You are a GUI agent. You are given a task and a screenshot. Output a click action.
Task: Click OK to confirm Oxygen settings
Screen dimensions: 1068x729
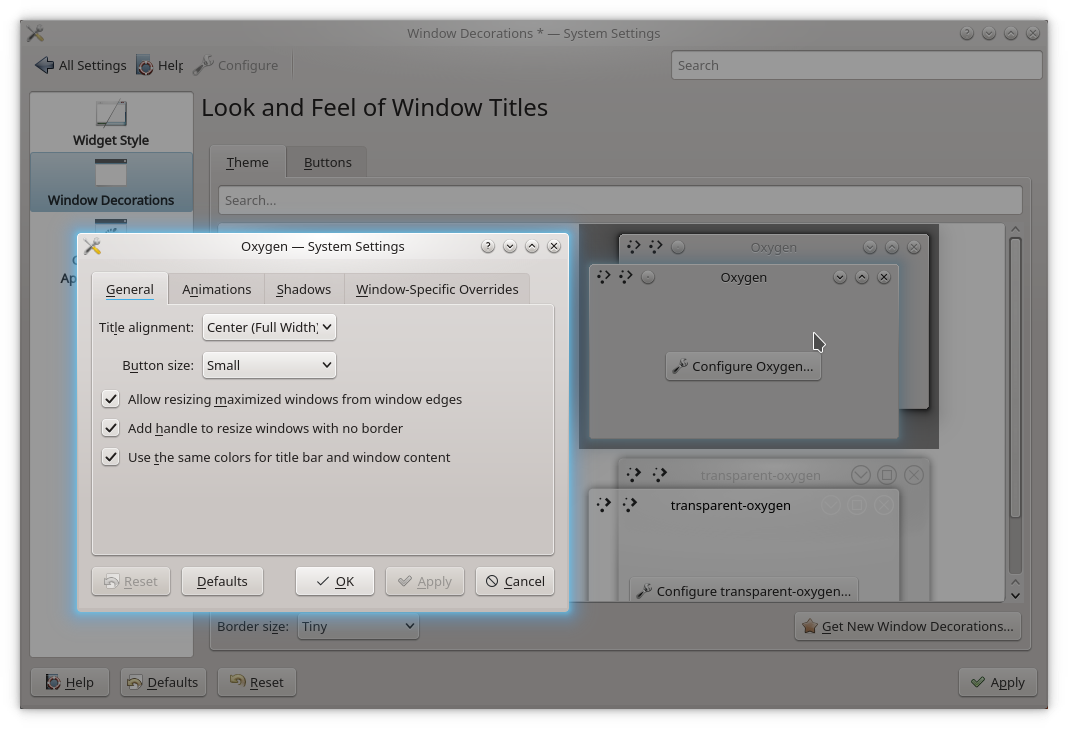[334, 581]
